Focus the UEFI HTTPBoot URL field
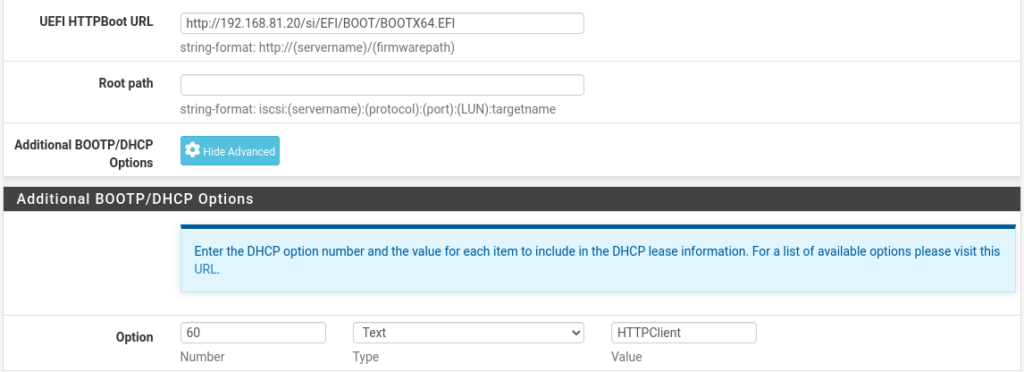 (382, 23)
